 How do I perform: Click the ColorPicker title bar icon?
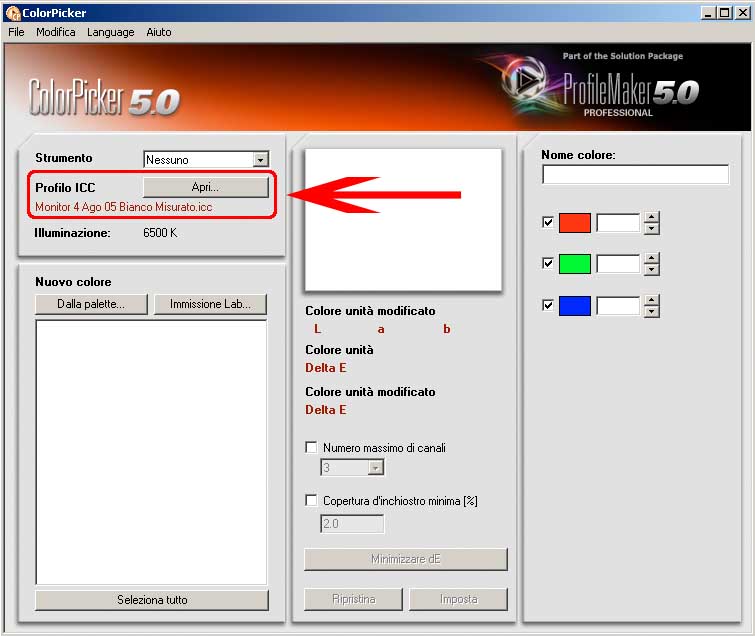point(13,13)
